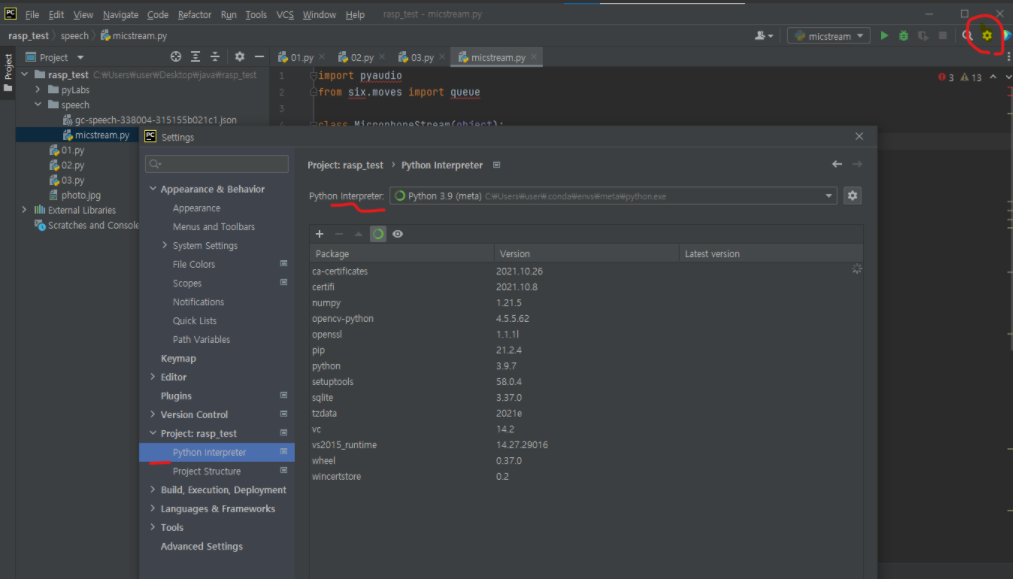Select Project Structure page
This screenshot has height=579, width=1013.
(x=207, y=471)
